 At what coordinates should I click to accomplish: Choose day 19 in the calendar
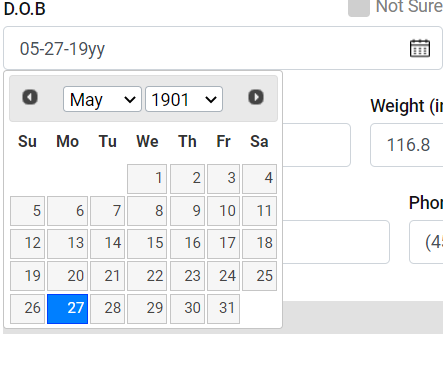point(27,276)
